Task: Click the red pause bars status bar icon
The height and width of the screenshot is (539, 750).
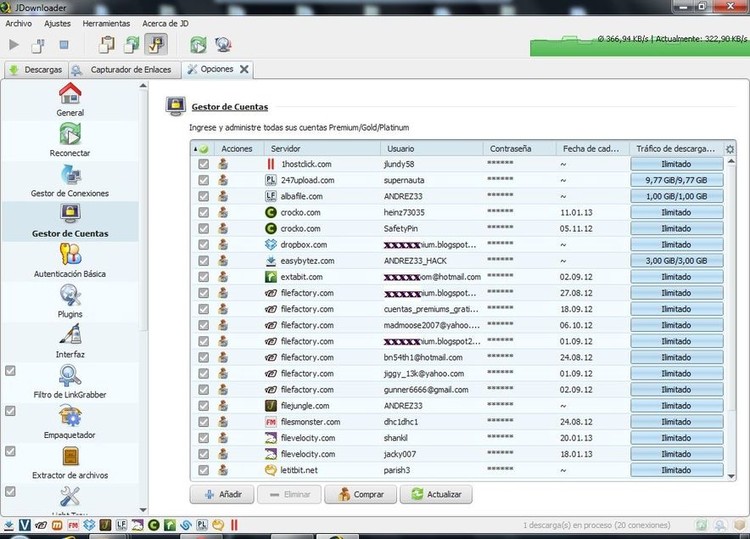Action: click(234, 525)
